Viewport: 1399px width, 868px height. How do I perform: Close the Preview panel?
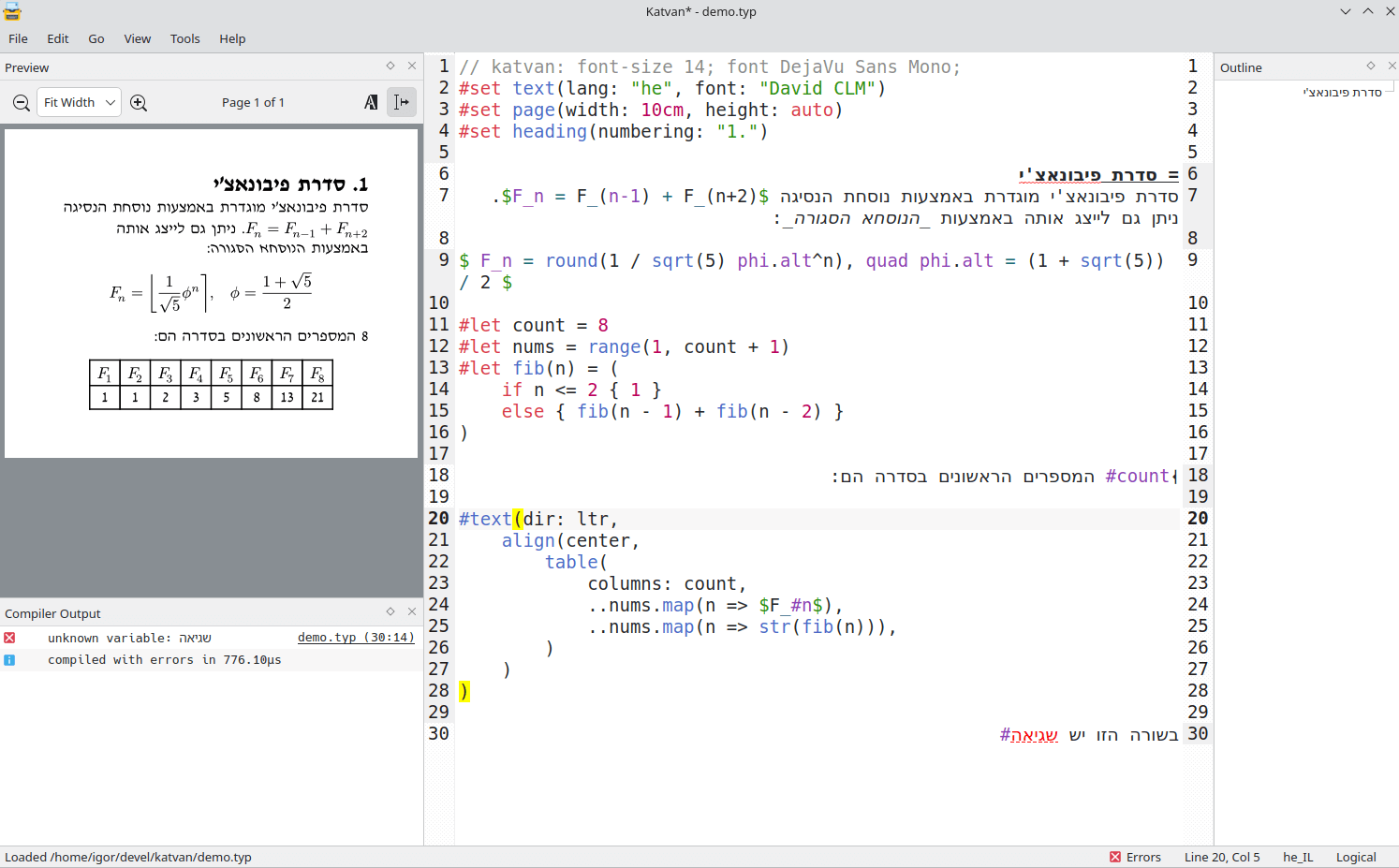(x=412, y=66)
